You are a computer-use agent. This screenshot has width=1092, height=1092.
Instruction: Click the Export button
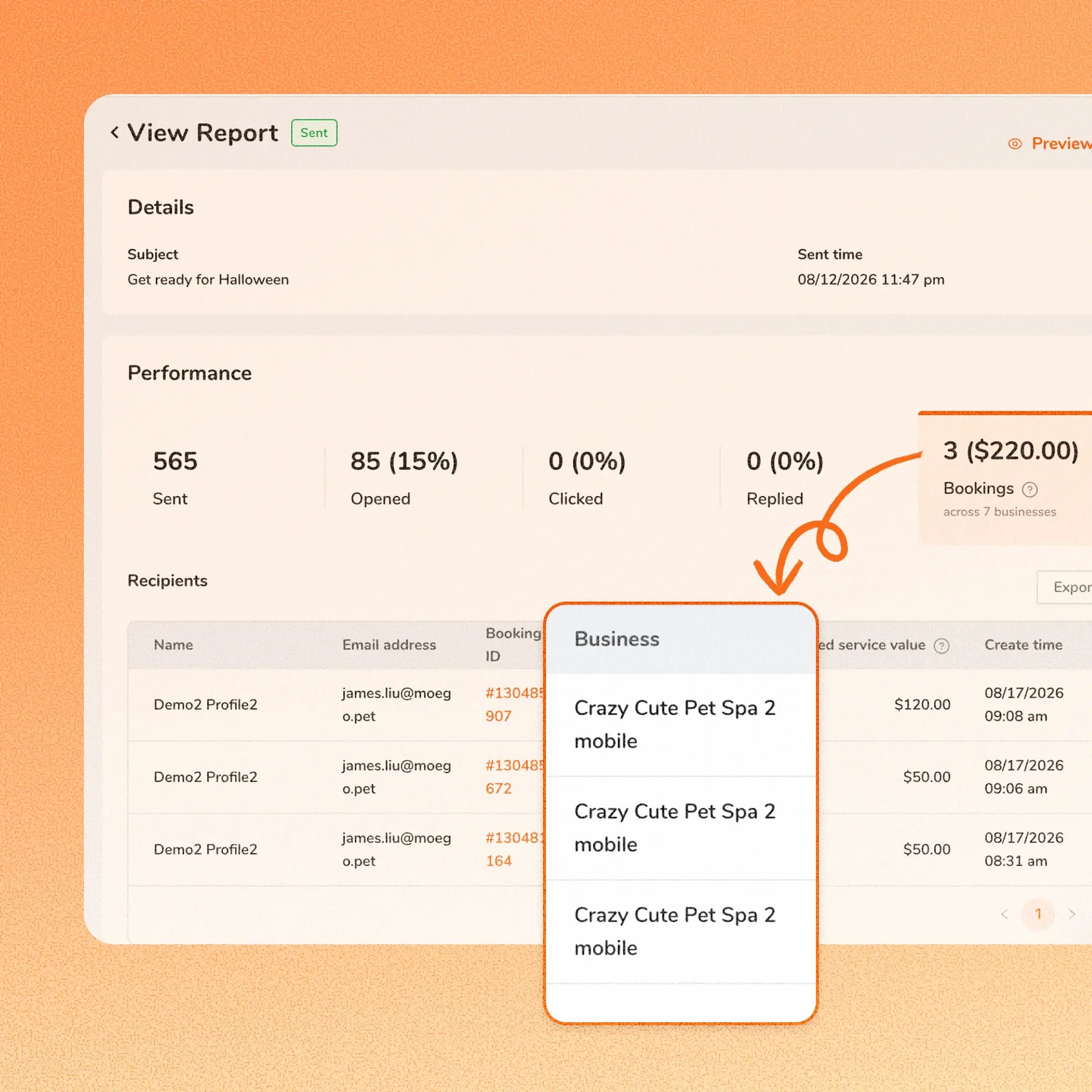[1064, 587]
